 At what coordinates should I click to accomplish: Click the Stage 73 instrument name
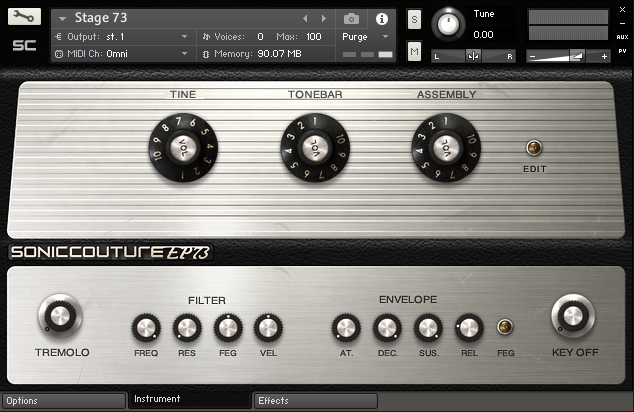point(101,18)
